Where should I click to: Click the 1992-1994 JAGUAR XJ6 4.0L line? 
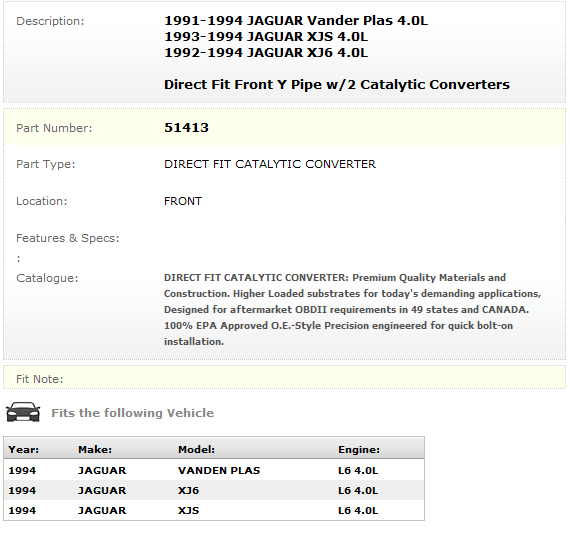[x=266, y=52]
